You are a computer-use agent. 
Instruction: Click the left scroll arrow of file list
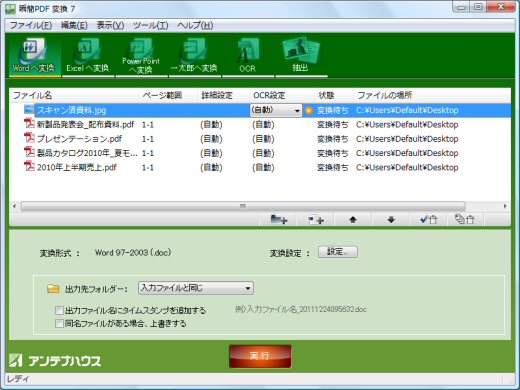coord(14,206)
